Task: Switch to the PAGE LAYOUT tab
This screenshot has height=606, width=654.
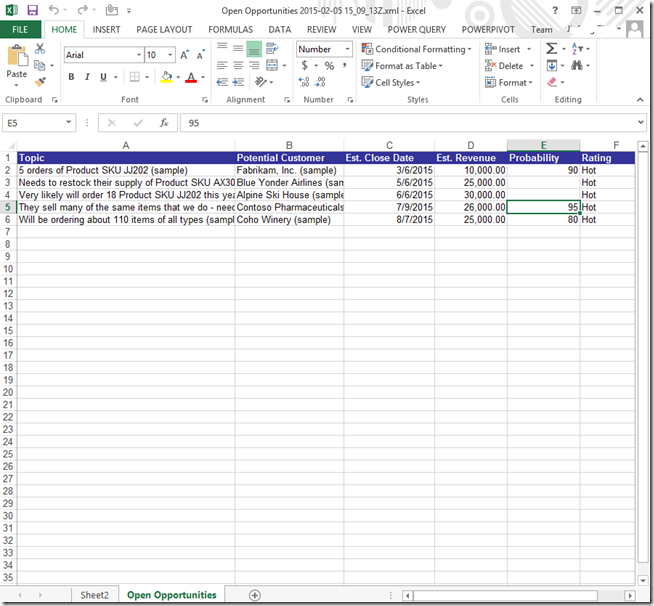Action: click(x=164, y=30)
